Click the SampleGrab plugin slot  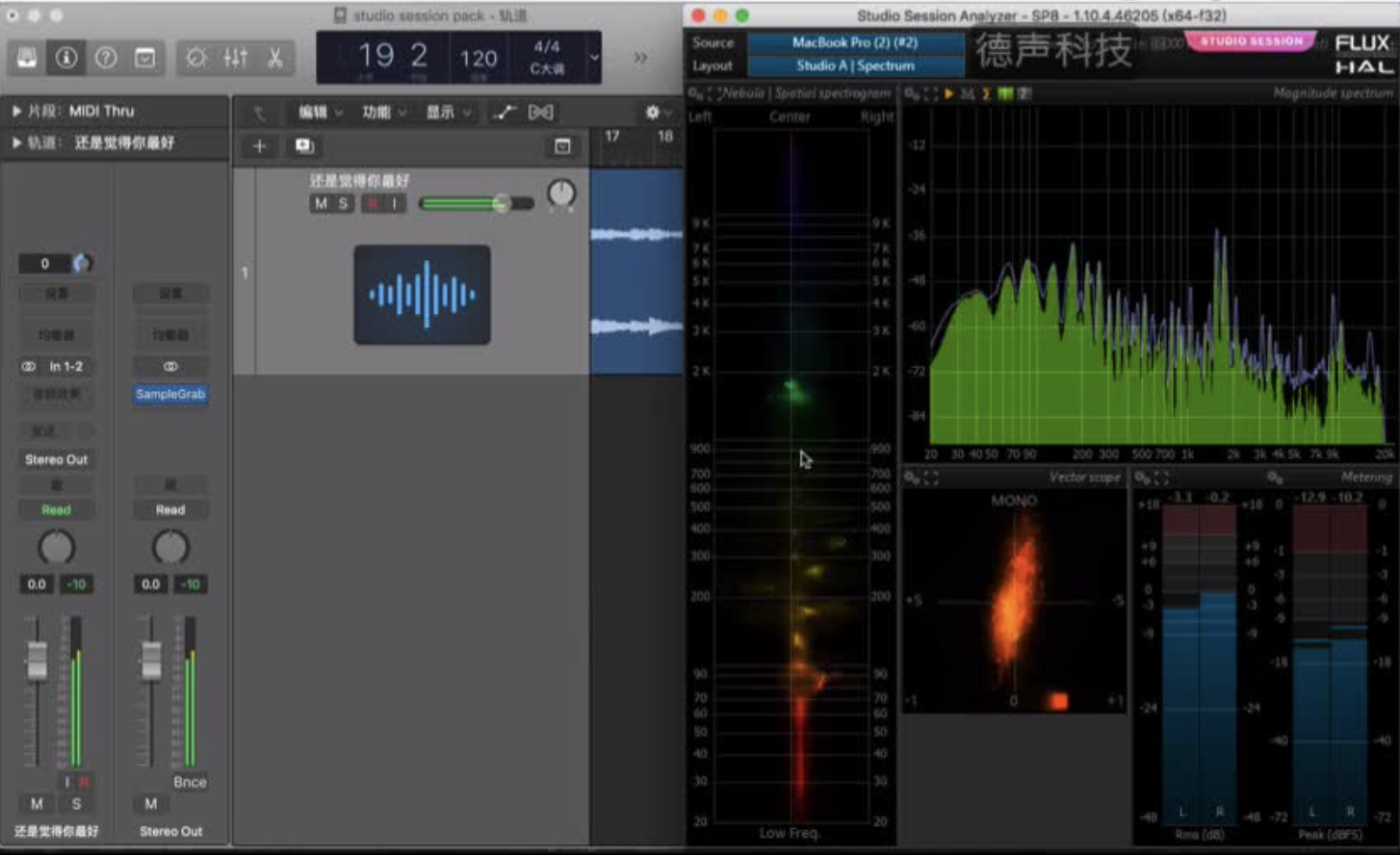170,395
